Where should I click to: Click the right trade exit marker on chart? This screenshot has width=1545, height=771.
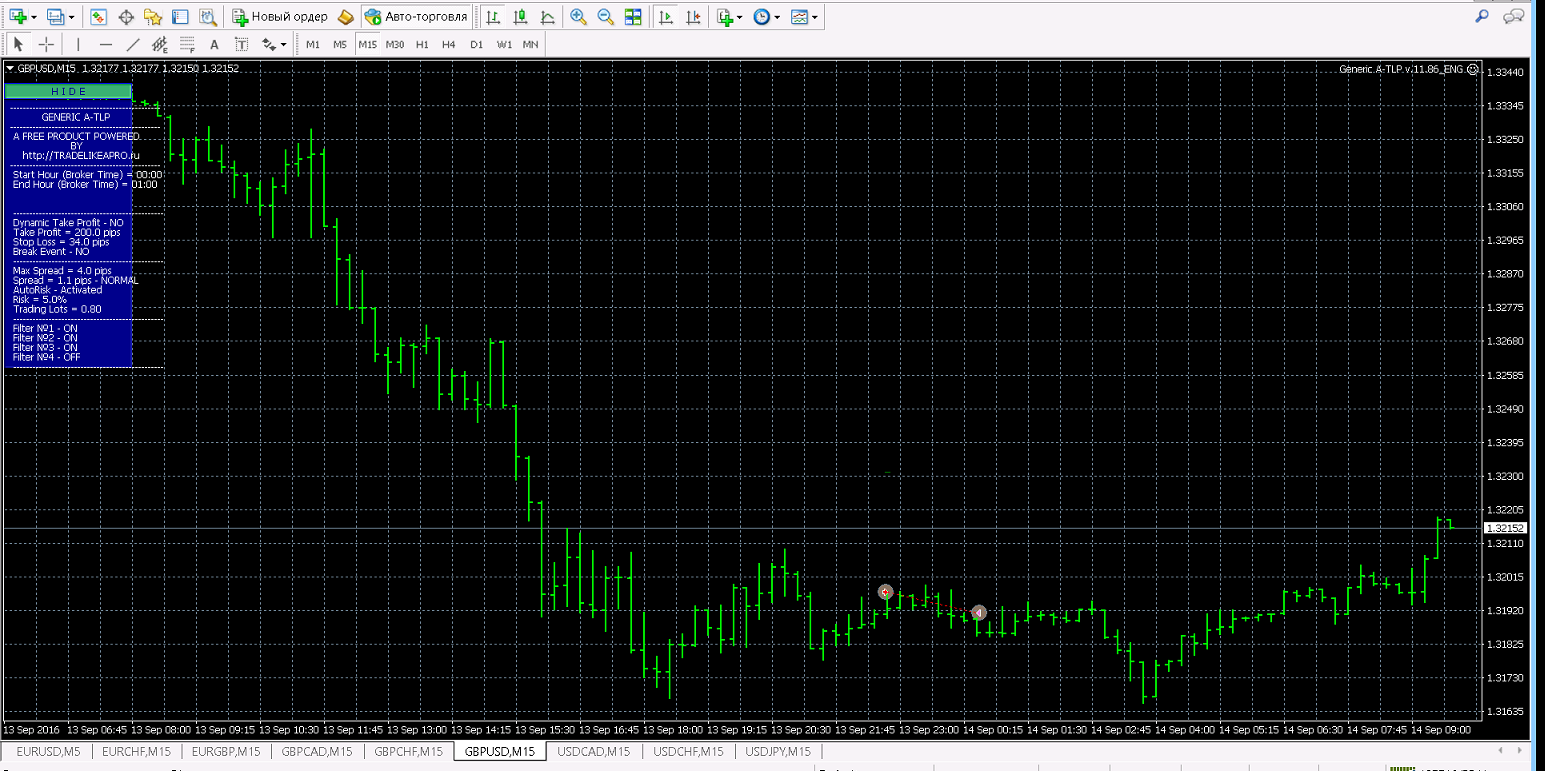[979, 612]
